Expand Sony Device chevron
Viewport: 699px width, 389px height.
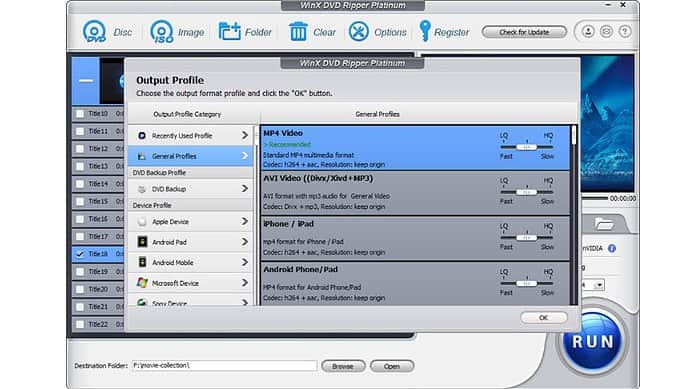(245, 303)
